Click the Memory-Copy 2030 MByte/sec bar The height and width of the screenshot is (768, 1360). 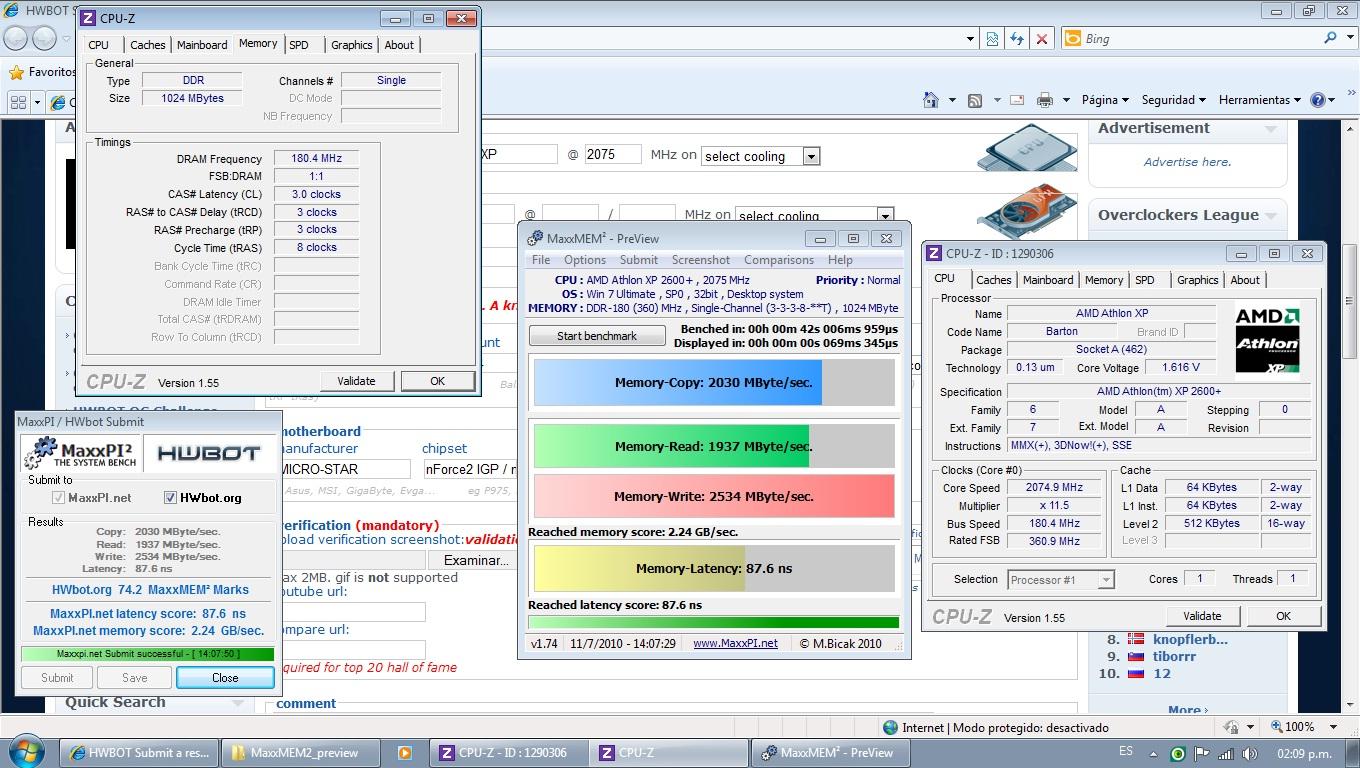click(x=714, y=382)
